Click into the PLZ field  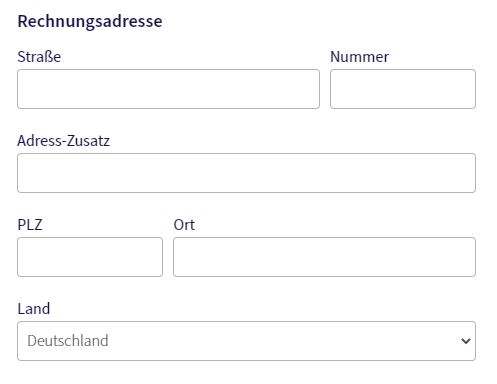coord(90,257)
